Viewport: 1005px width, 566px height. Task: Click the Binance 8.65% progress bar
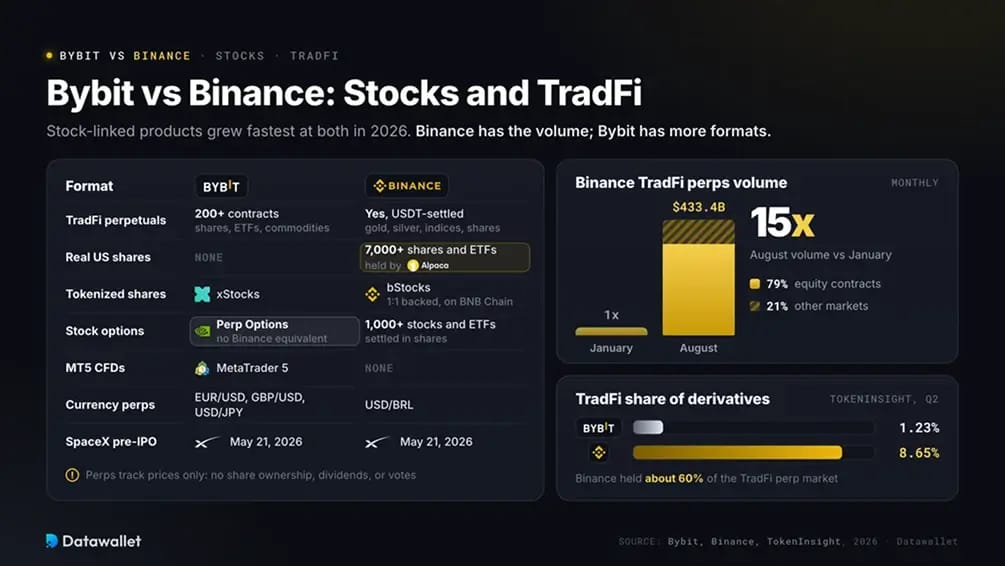tap(753, 453)
